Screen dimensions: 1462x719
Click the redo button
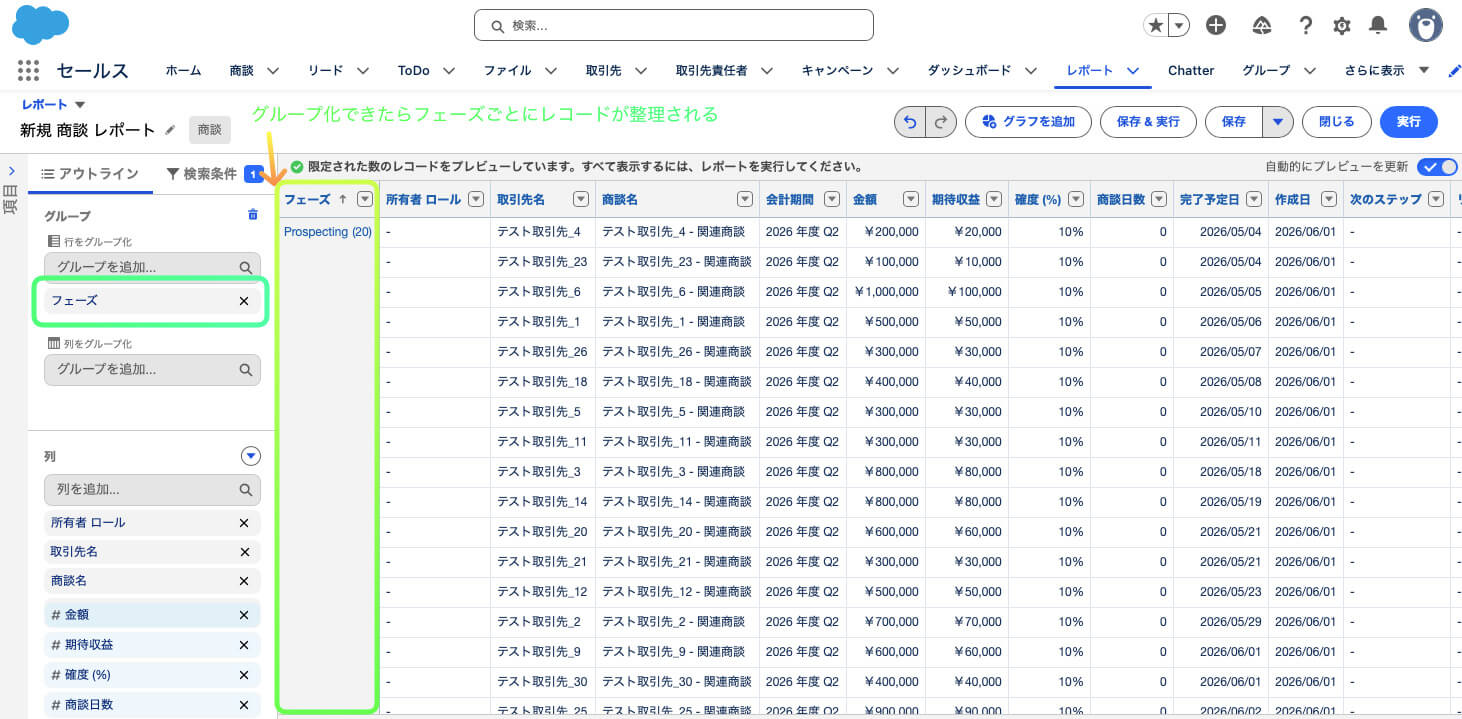[941, 121]
